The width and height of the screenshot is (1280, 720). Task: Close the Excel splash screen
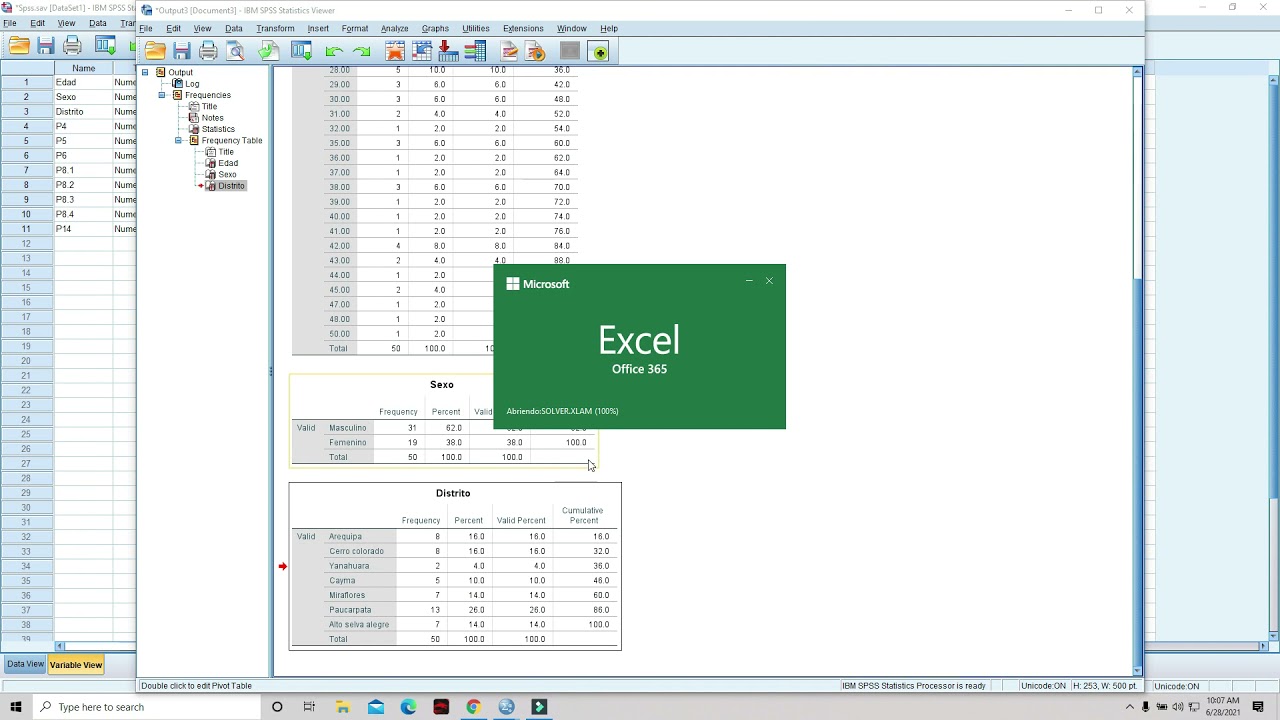point(769,281)
